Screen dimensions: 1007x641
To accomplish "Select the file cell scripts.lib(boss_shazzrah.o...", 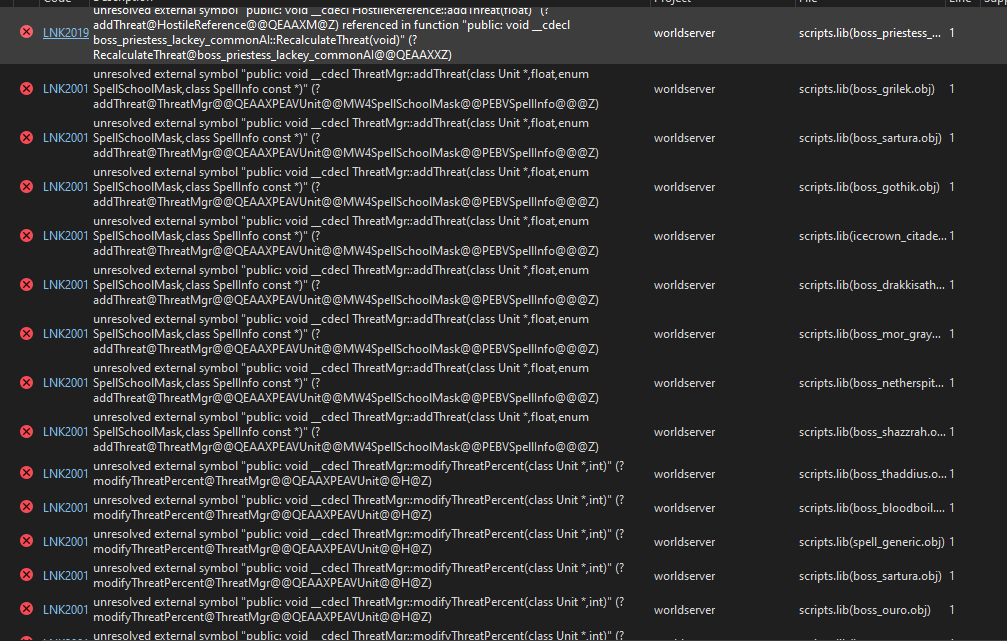I will click(x=872, y=432).
